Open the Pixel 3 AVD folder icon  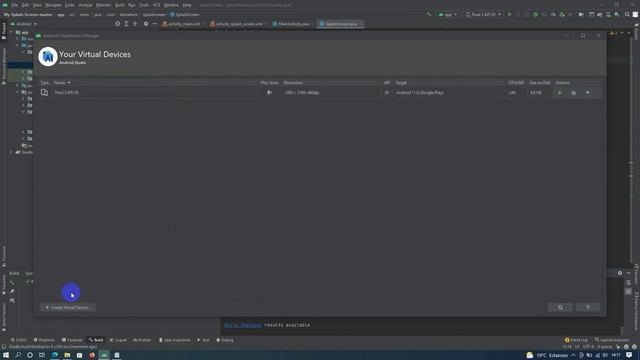[x=573, y=93]
